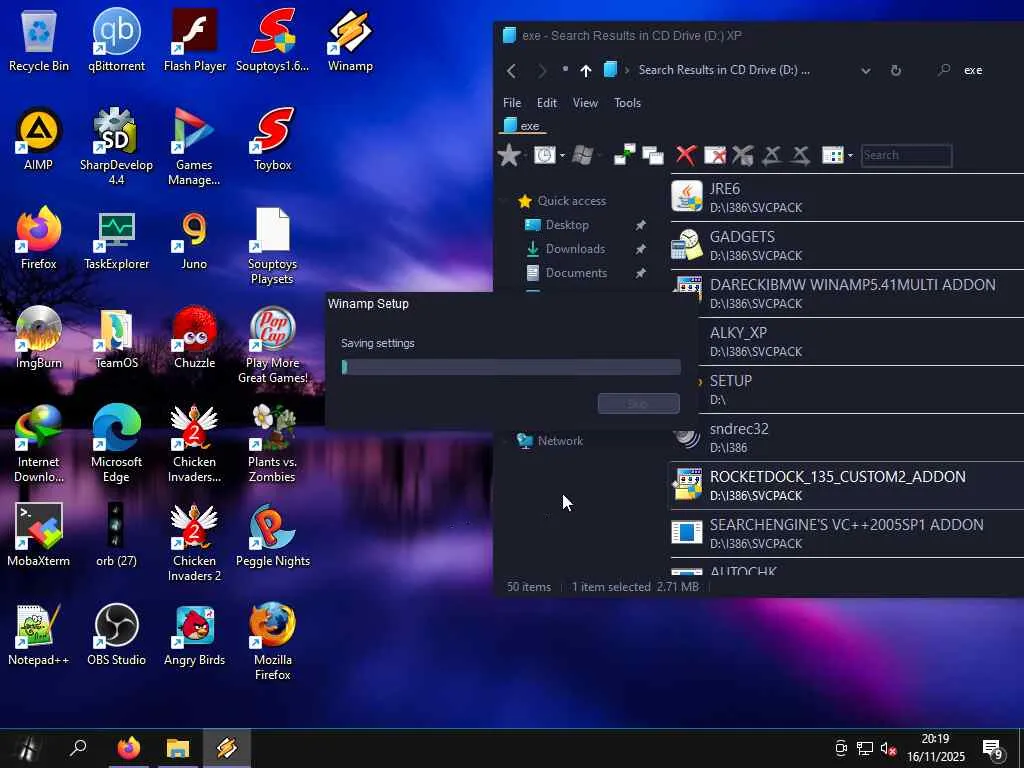Click the red X delete toolbar icon
This screenshot has height=768, width=1024.
pyautogui.click(x=686, y=155)
